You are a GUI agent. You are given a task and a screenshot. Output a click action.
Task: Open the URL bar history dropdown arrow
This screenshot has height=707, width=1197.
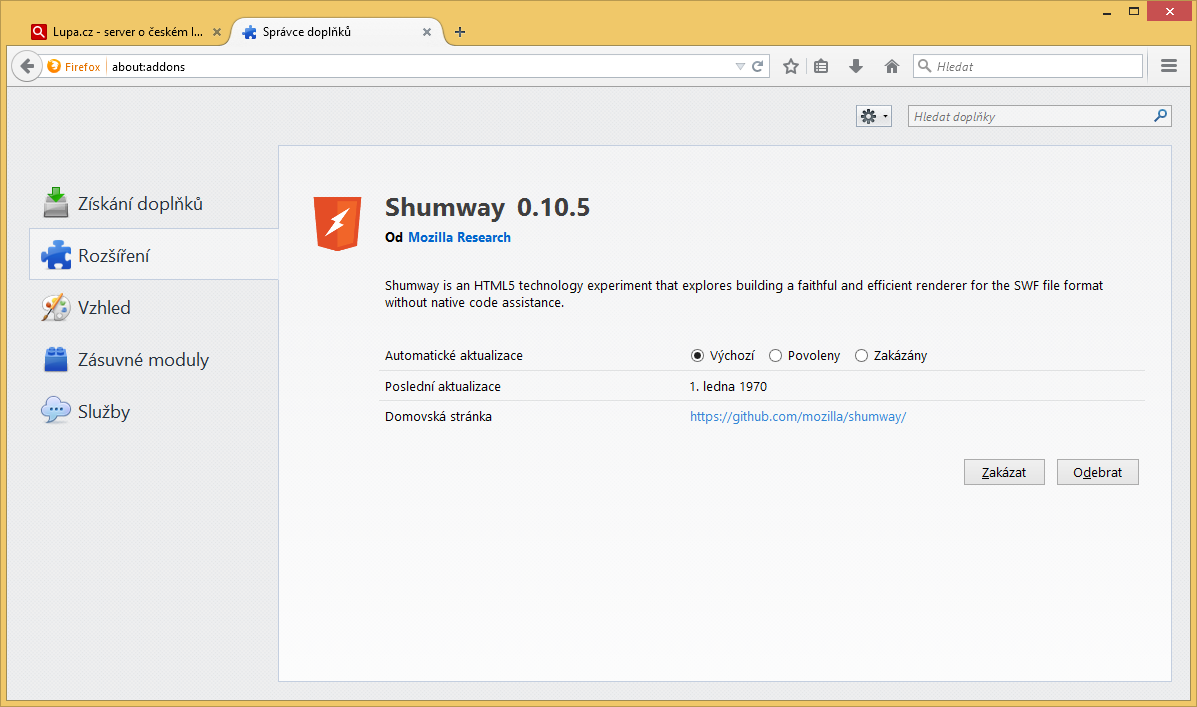pyautogui.click(x=740, y=67)
